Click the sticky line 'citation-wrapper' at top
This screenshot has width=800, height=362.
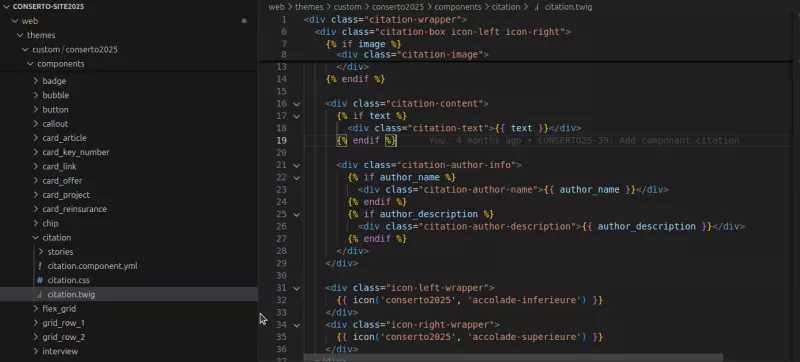[x=385, y=20]
